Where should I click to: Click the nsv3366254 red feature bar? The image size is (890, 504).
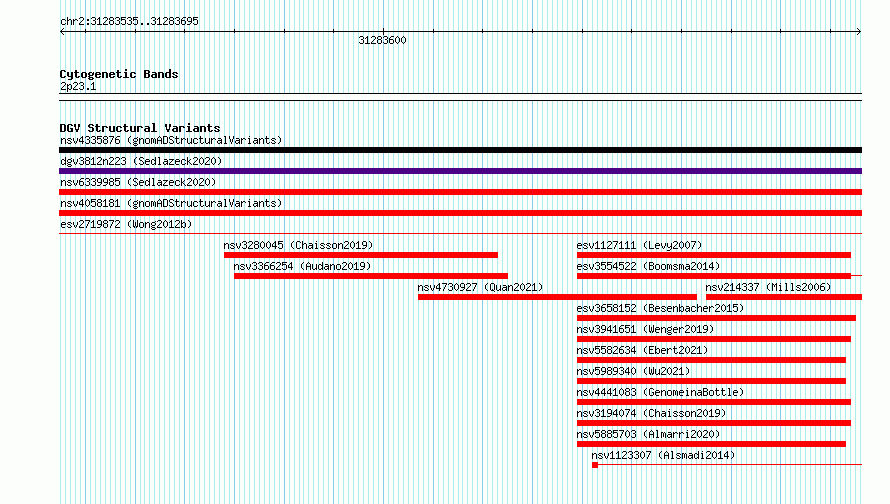371,276
